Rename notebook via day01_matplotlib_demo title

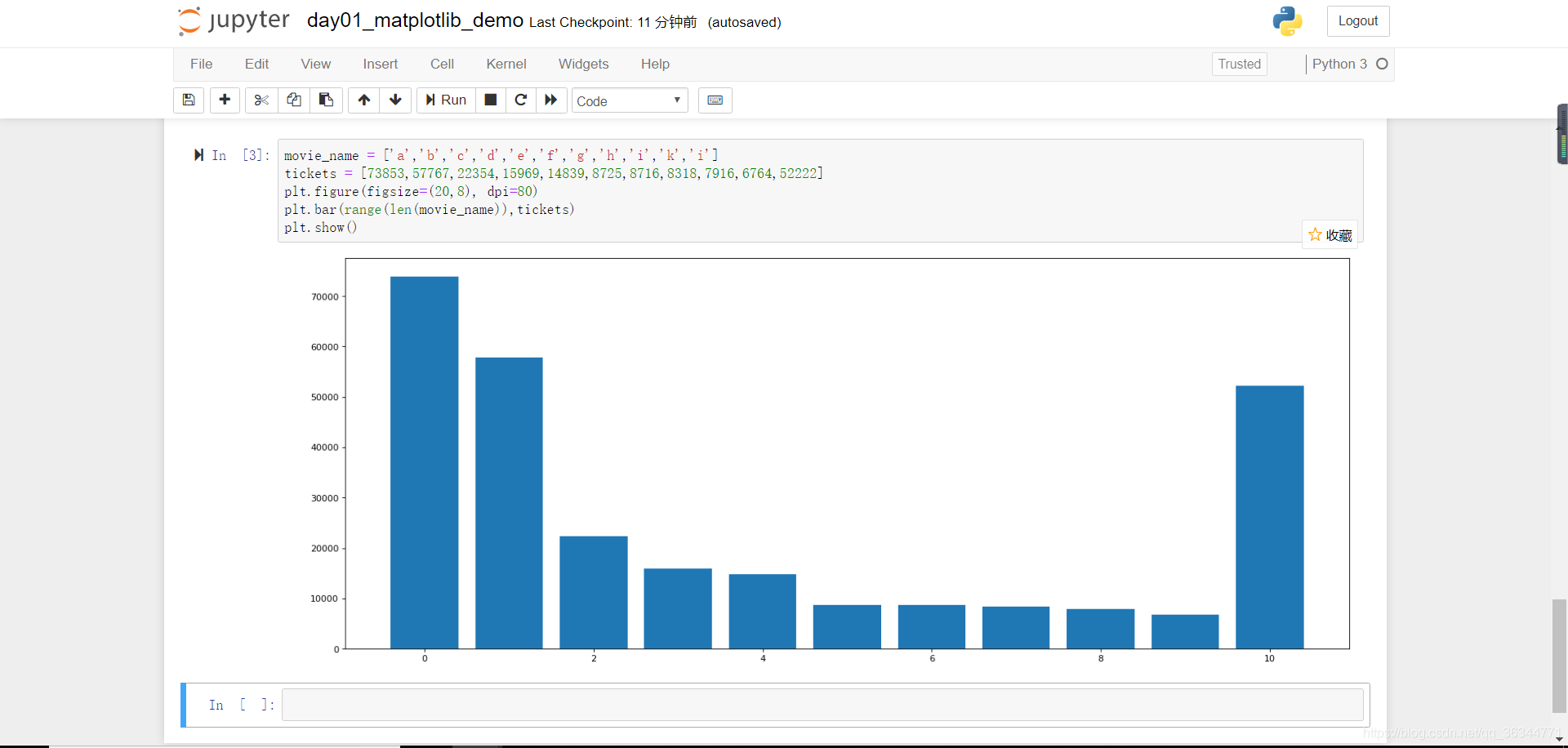(x=415, y=20)
